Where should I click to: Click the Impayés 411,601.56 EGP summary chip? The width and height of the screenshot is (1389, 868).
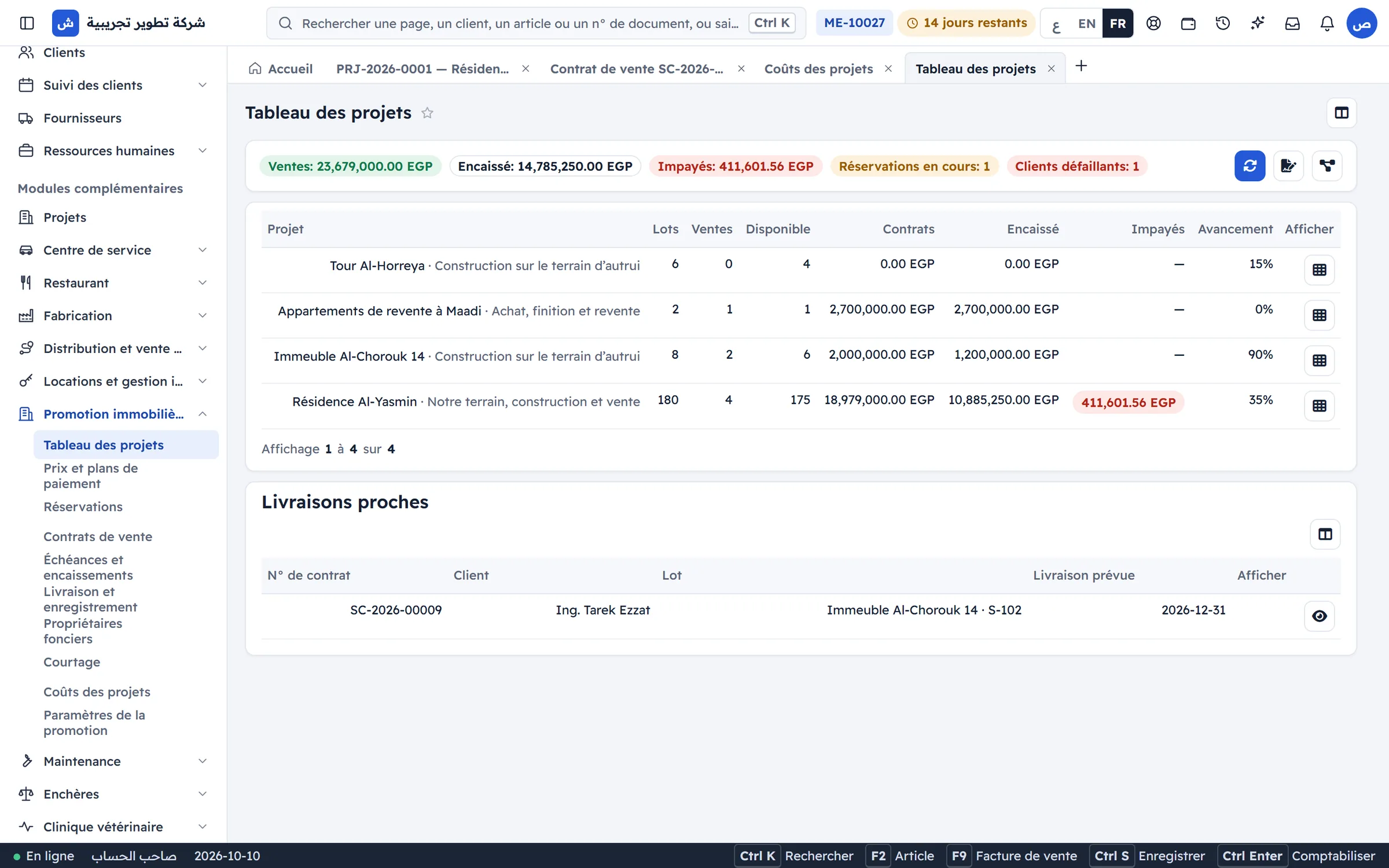[735, 166]
